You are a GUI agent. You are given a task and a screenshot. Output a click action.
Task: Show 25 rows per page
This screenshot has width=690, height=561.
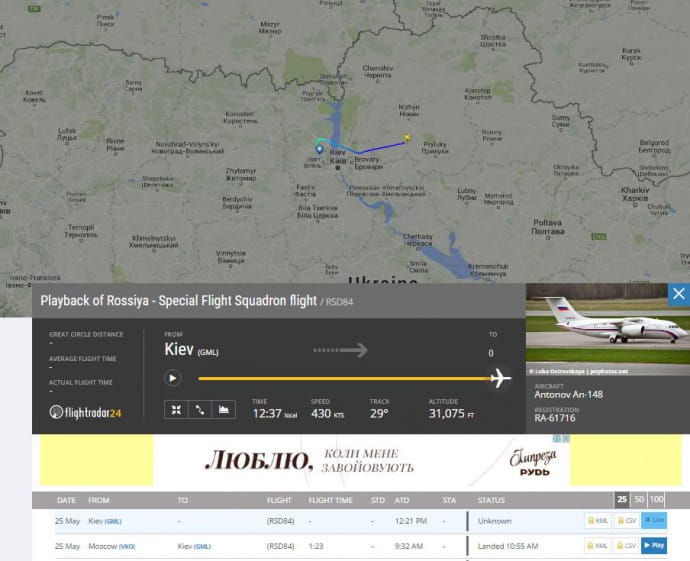pos(621,499)
